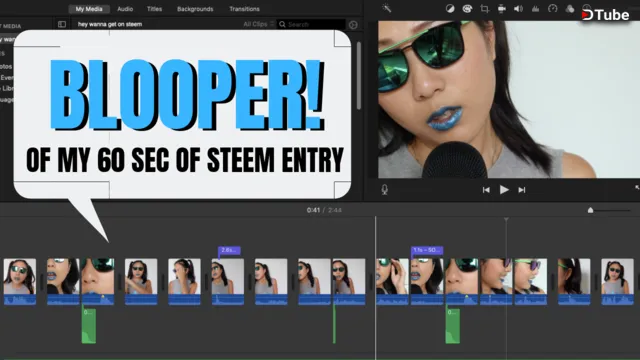
Task: Open the Titles tab
Action: 154,9
